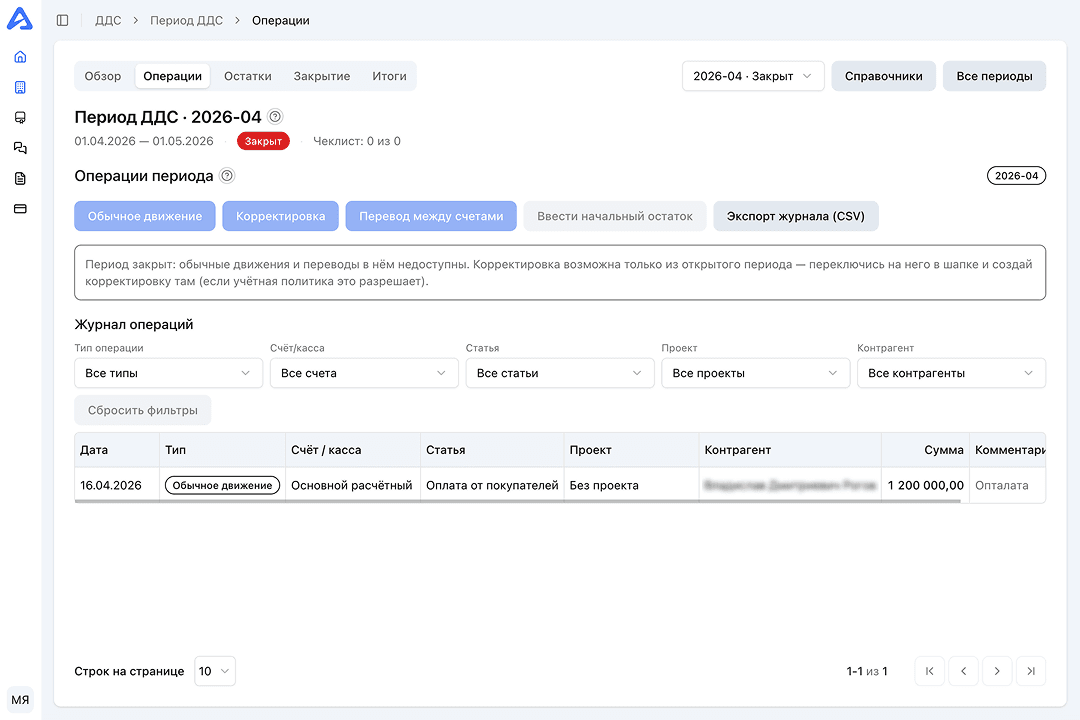
Task: Open the period selector 2026-04 · Закрыт
Action: [x=753, y=76]
